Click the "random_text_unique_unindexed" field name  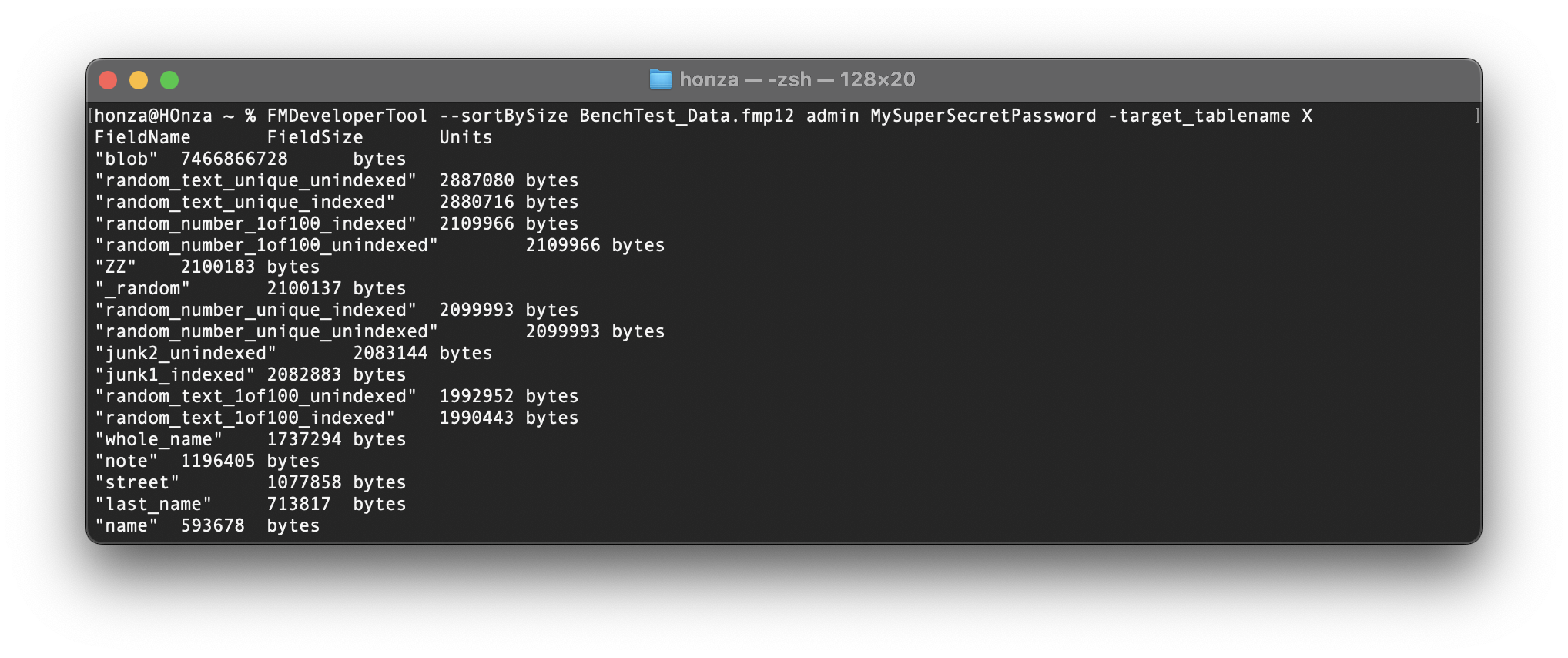point(256,181)
